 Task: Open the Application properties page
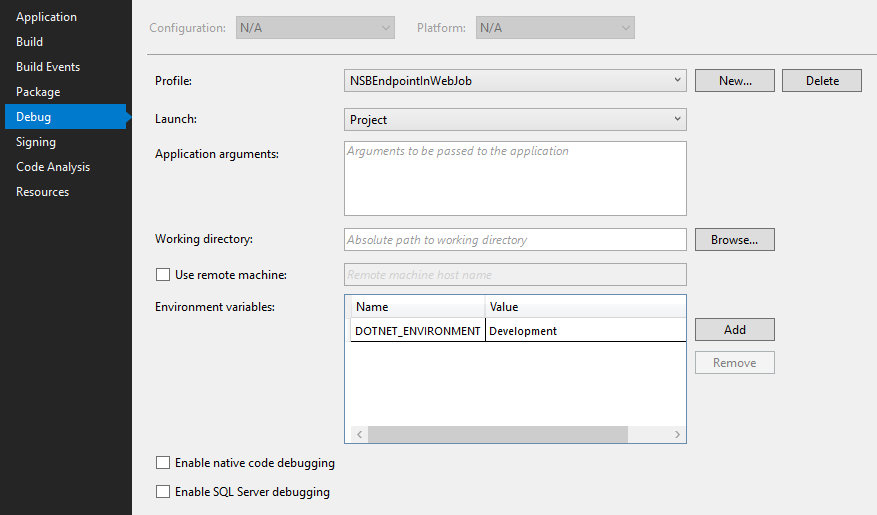coord(46,17)
